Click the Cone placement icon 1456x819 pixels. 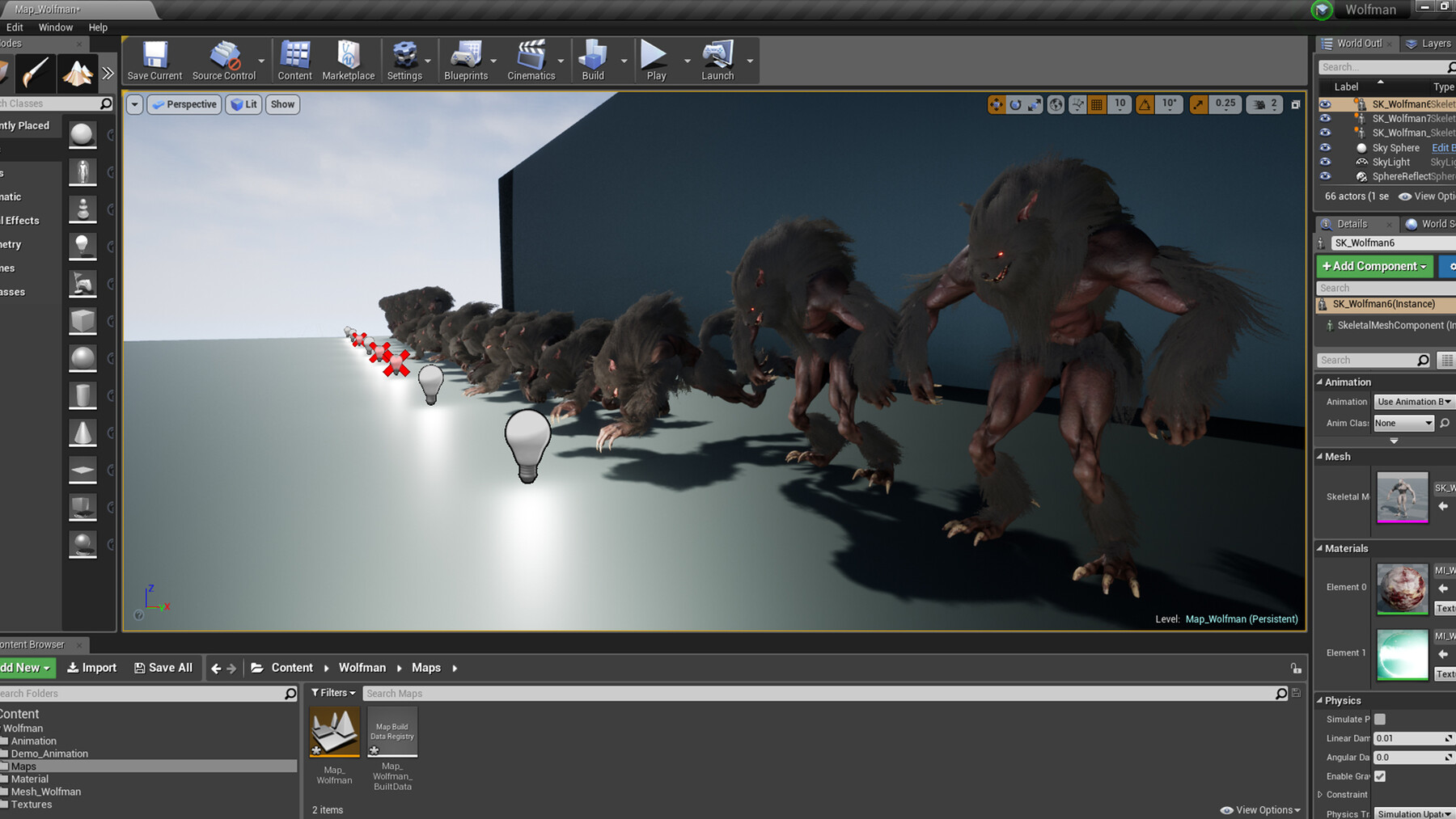coord(83,433)
